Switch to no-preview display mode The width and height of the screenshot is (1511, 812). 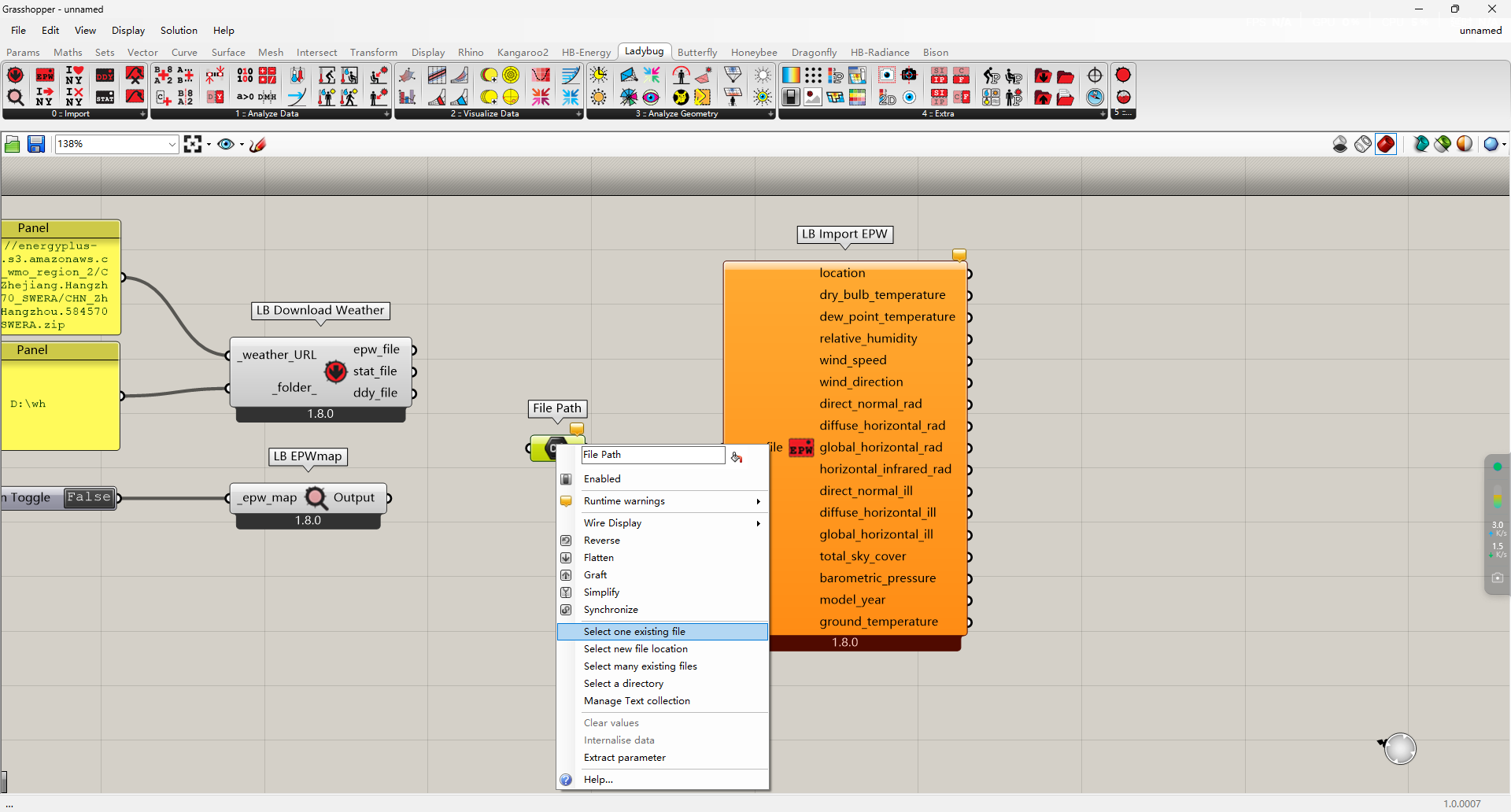1340,144
